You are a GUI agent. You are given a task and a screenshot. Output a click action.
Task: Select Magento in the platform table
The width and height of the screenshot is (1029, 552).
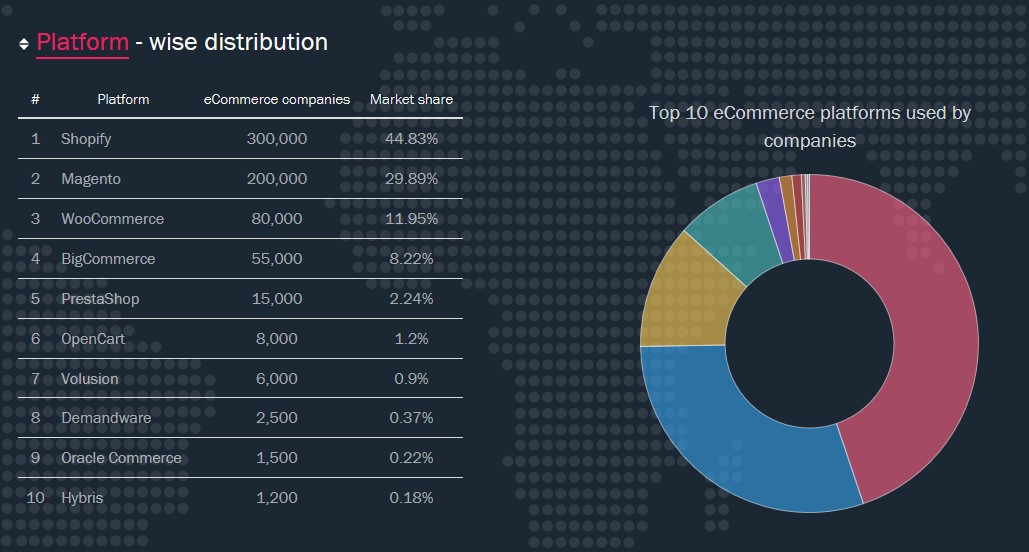pyautogui.click(x=90, y=179)
